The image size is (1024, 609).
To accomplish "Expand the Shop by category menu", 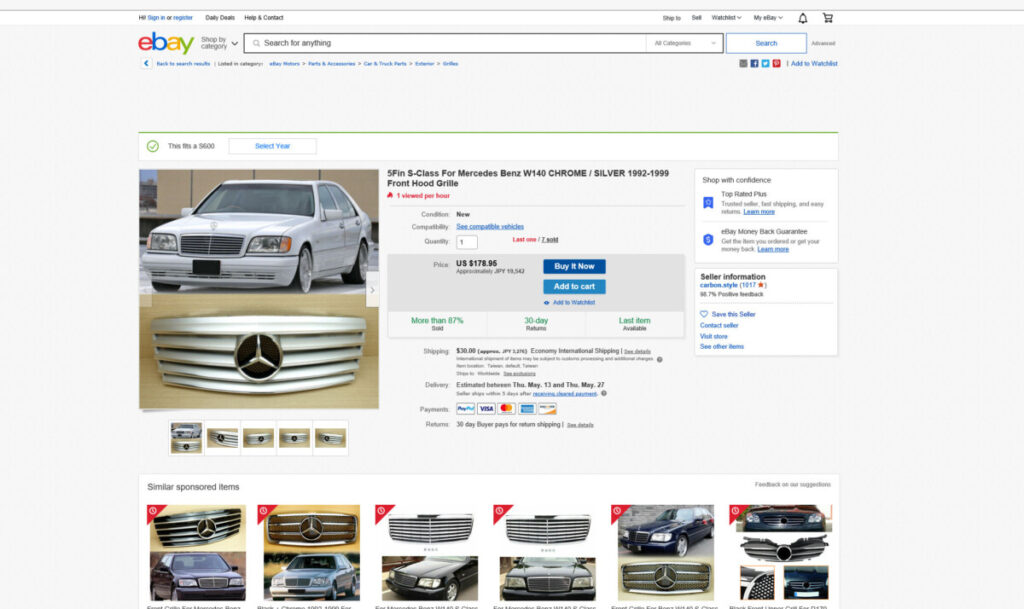I will tap(219, 43).
